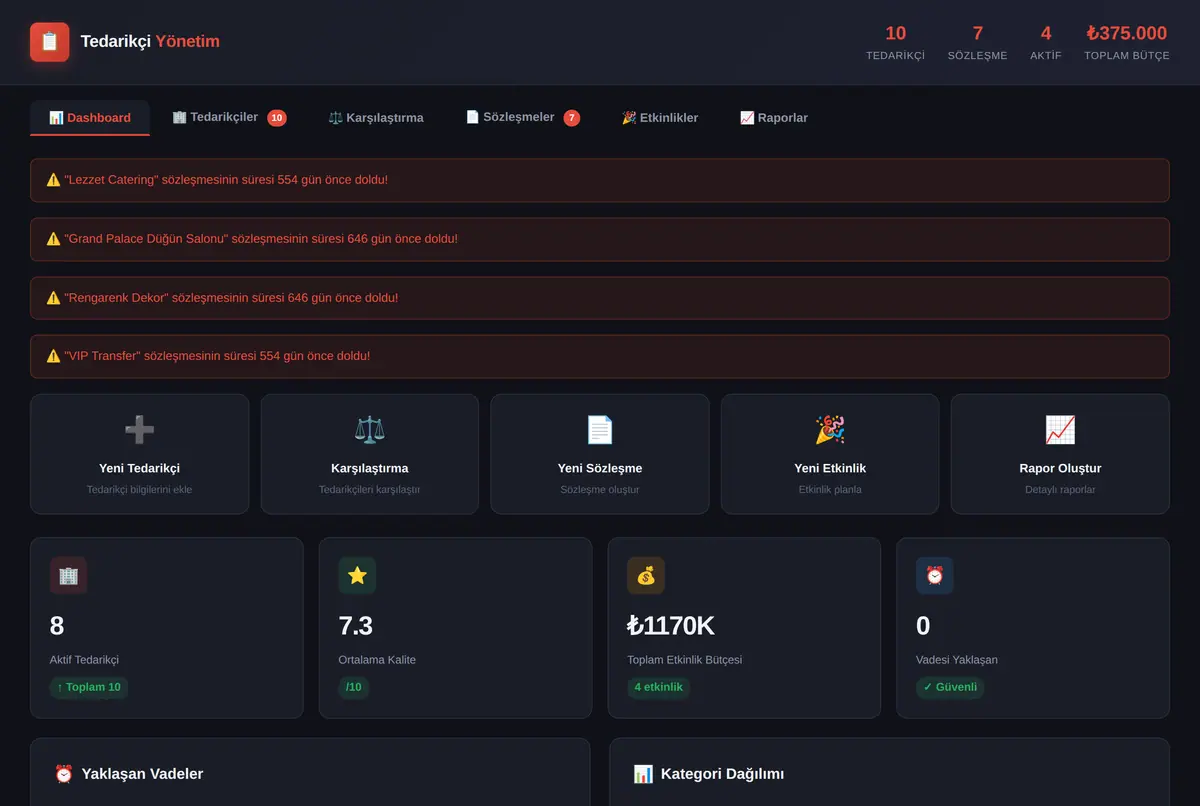
Task: Click the chart icon on Rapor Oluştur card
Action: tap(1060, 430)
